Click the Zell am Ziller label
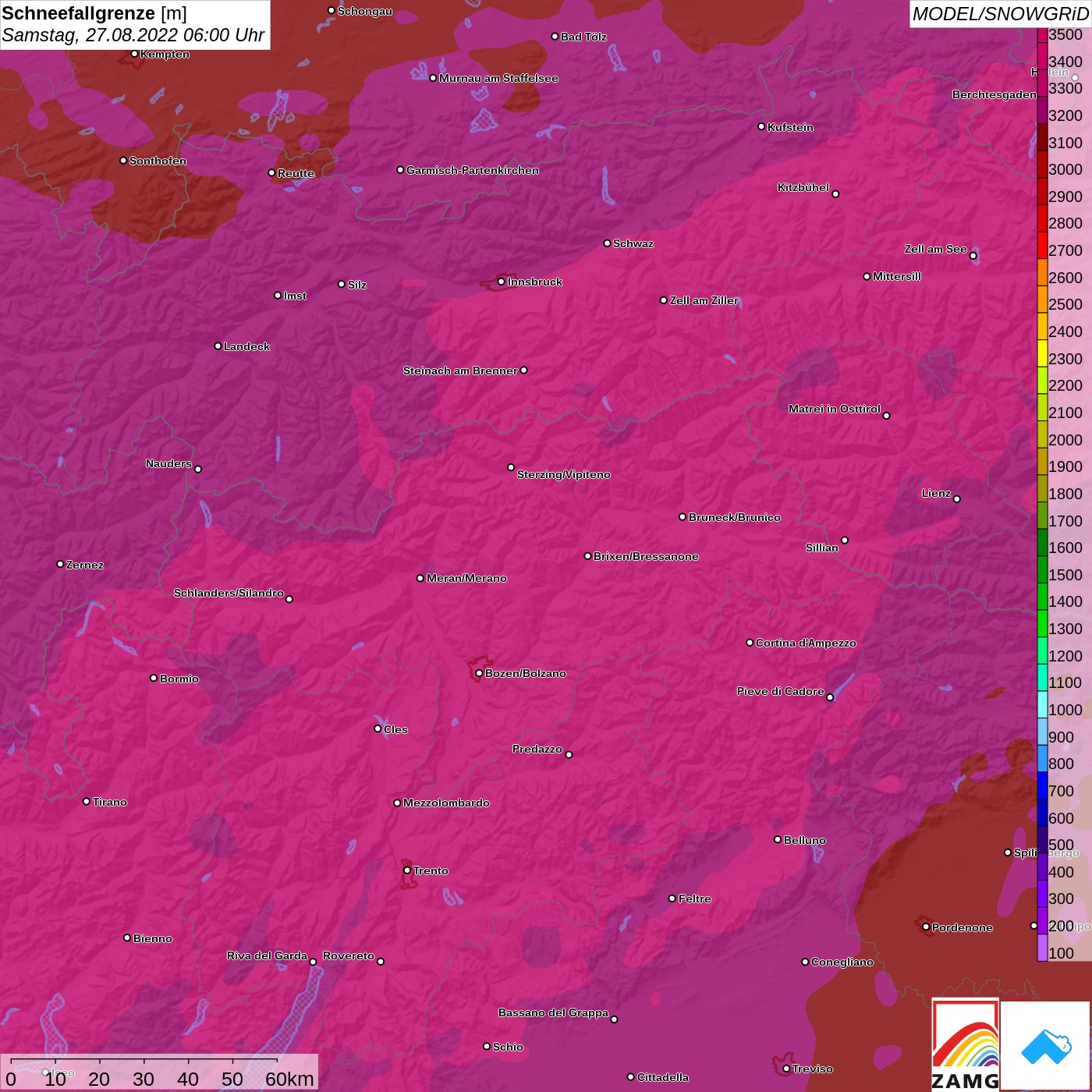Image resolution: width=1092 pixels, height=1092 pixels. pyautogui.click(x=704, y=300)
